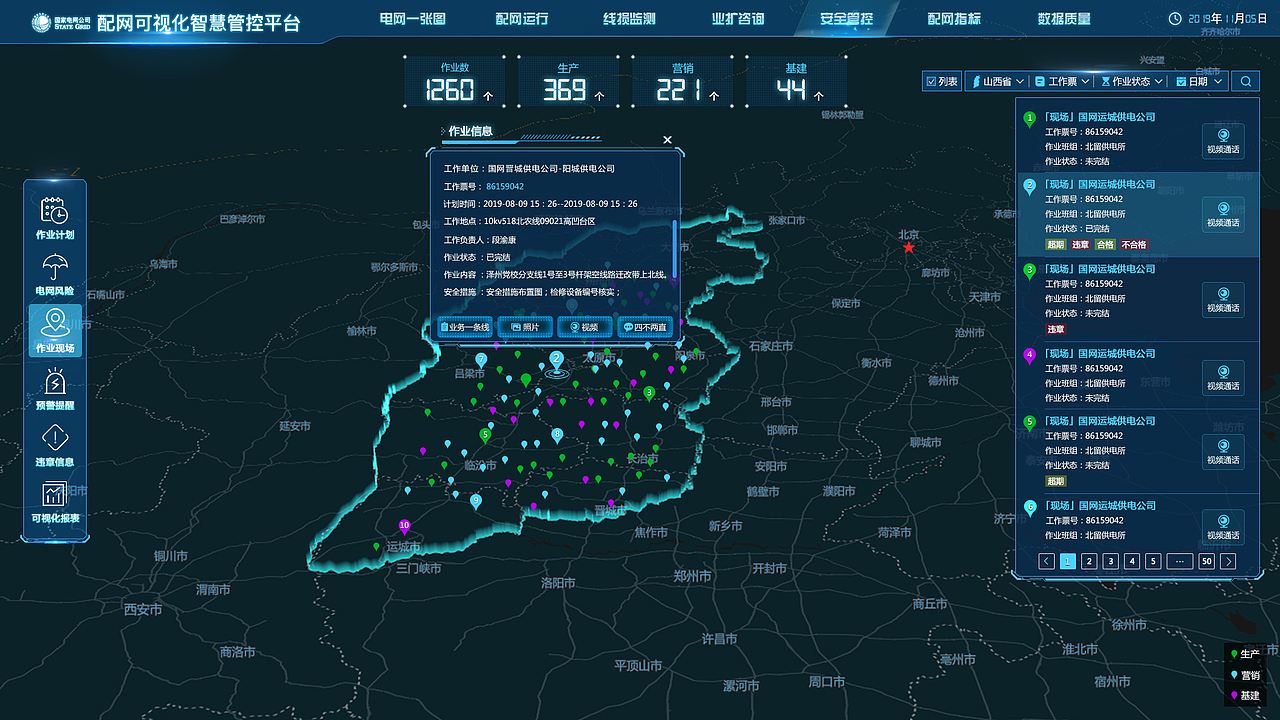Viewport: 1280px width, 720px height.
Task: Click map marker number 9
Action: click(x=476, y=501)
